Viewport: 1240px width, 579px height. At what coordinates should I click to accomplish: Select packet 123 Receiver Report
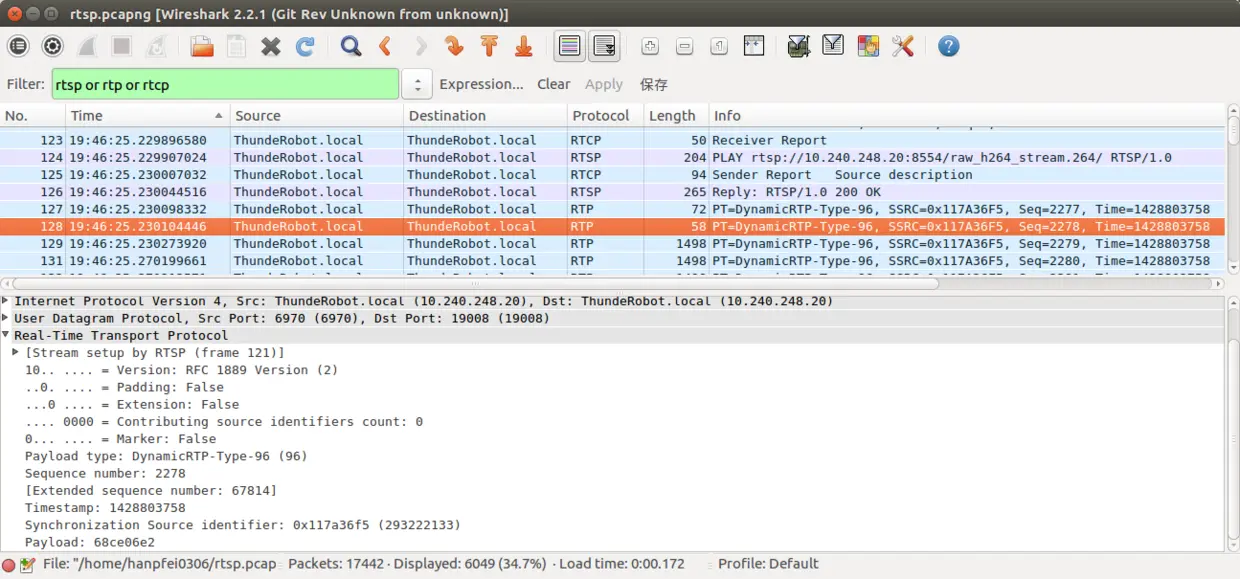612,140
